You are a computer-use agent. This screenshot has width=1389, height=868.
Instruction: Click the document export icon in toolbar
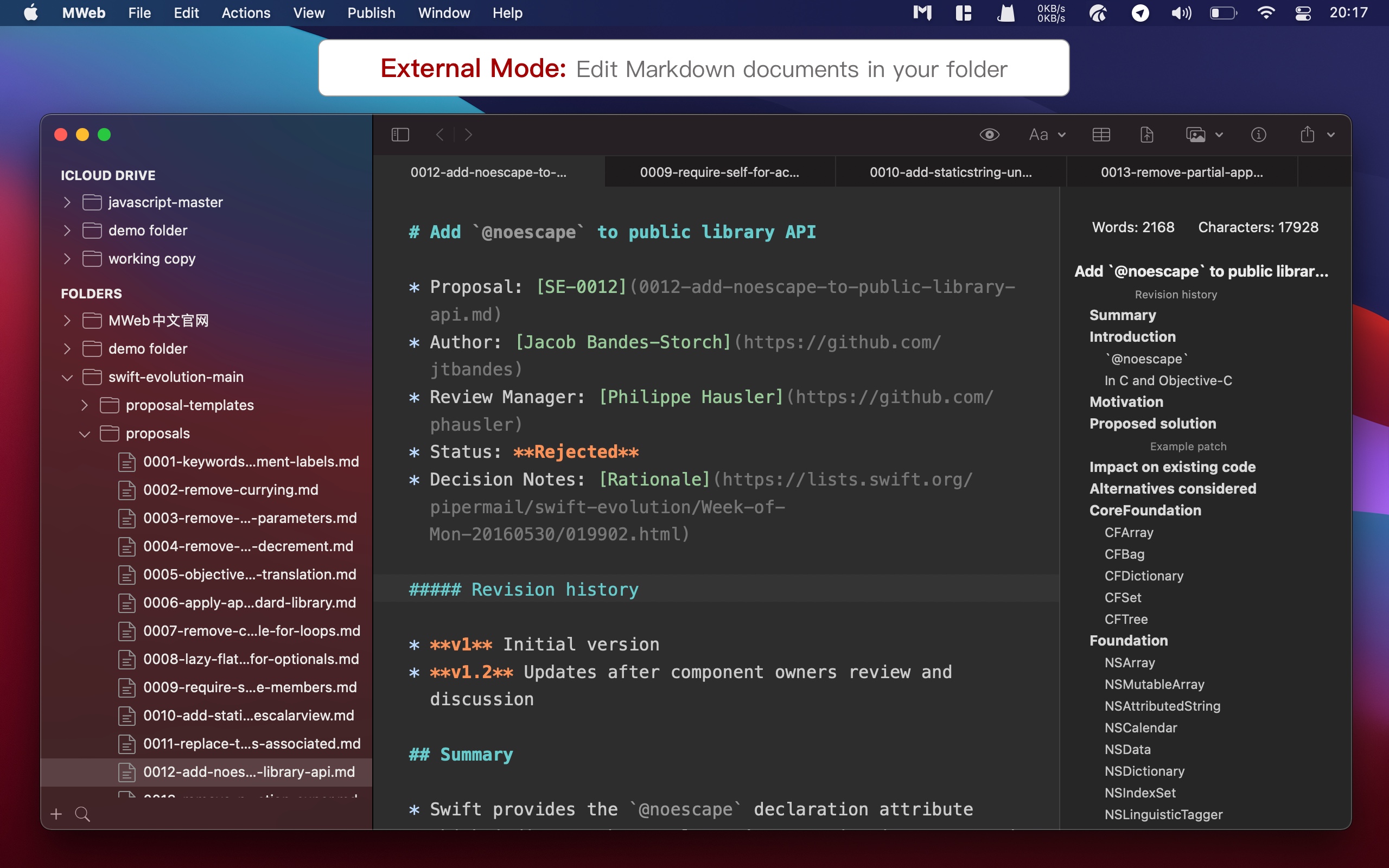pyautogui.click(x=1146, y=135)
